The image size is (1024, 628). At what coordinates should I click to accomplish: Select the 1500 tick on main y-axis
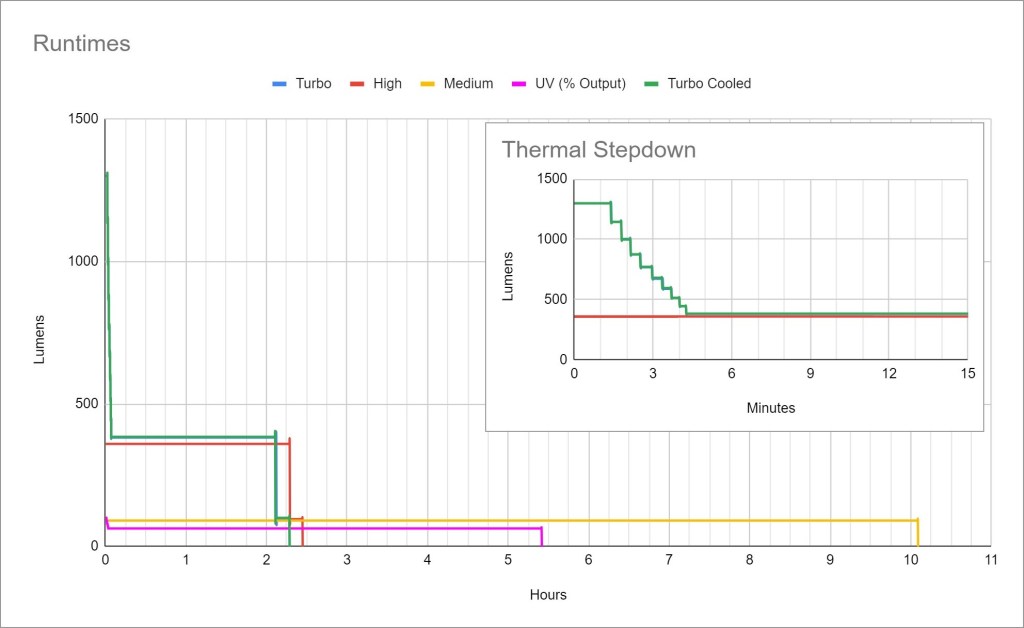pos(83,119)
